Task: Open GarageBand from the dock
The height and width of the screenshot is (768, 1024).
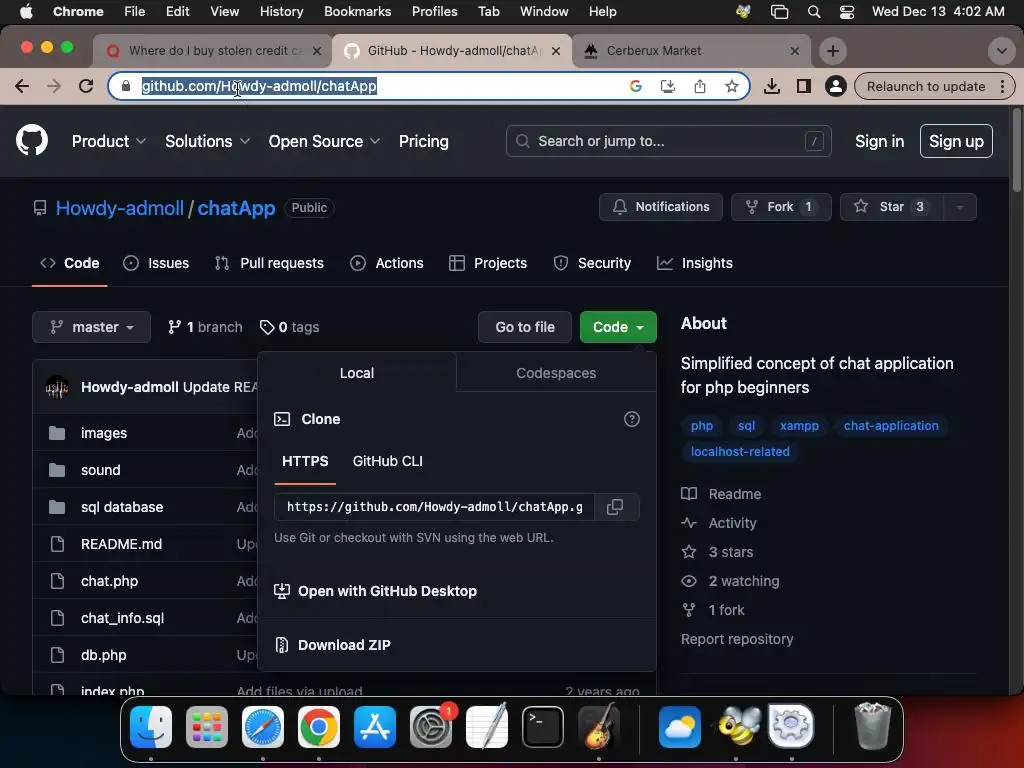Action: pyautogui.click(x=599, y=727)
